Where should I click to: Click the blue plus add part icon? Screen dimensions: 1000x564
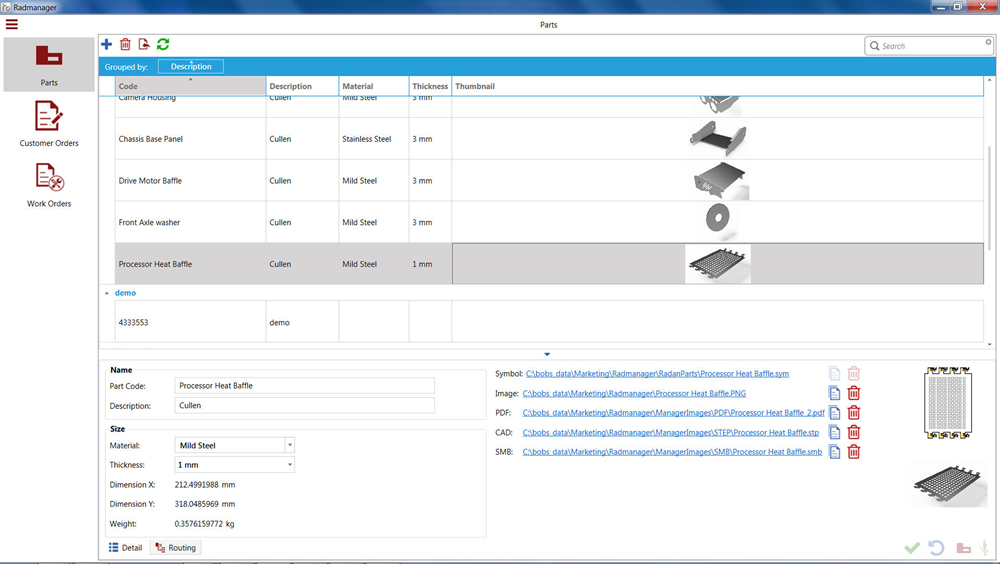[x=107, y=44]
